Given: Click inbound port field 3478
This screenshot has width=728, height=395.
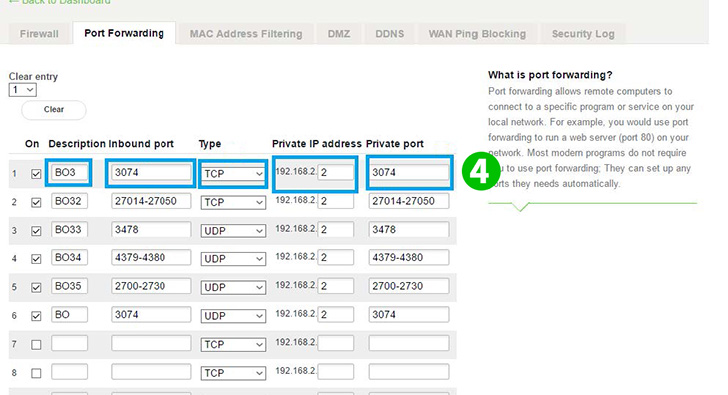Looking at the screenshot, I should (x=151, y=229).
